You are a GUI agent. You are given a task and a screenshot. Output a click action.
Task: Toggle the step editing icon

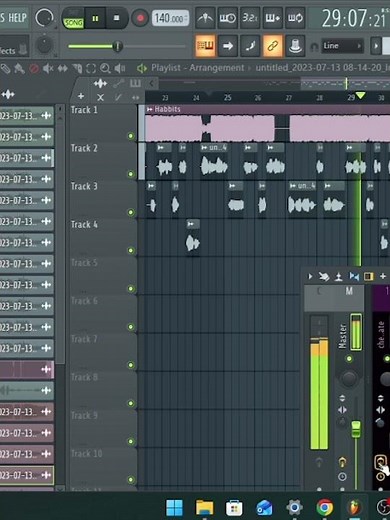250,46
